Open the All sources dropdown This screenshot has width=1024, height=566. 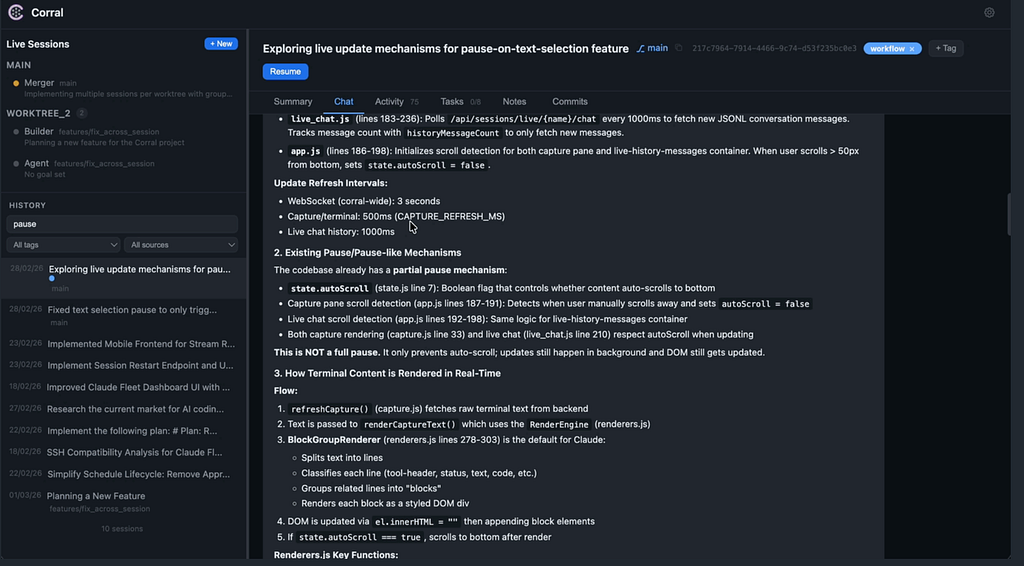tap(181, 245)
